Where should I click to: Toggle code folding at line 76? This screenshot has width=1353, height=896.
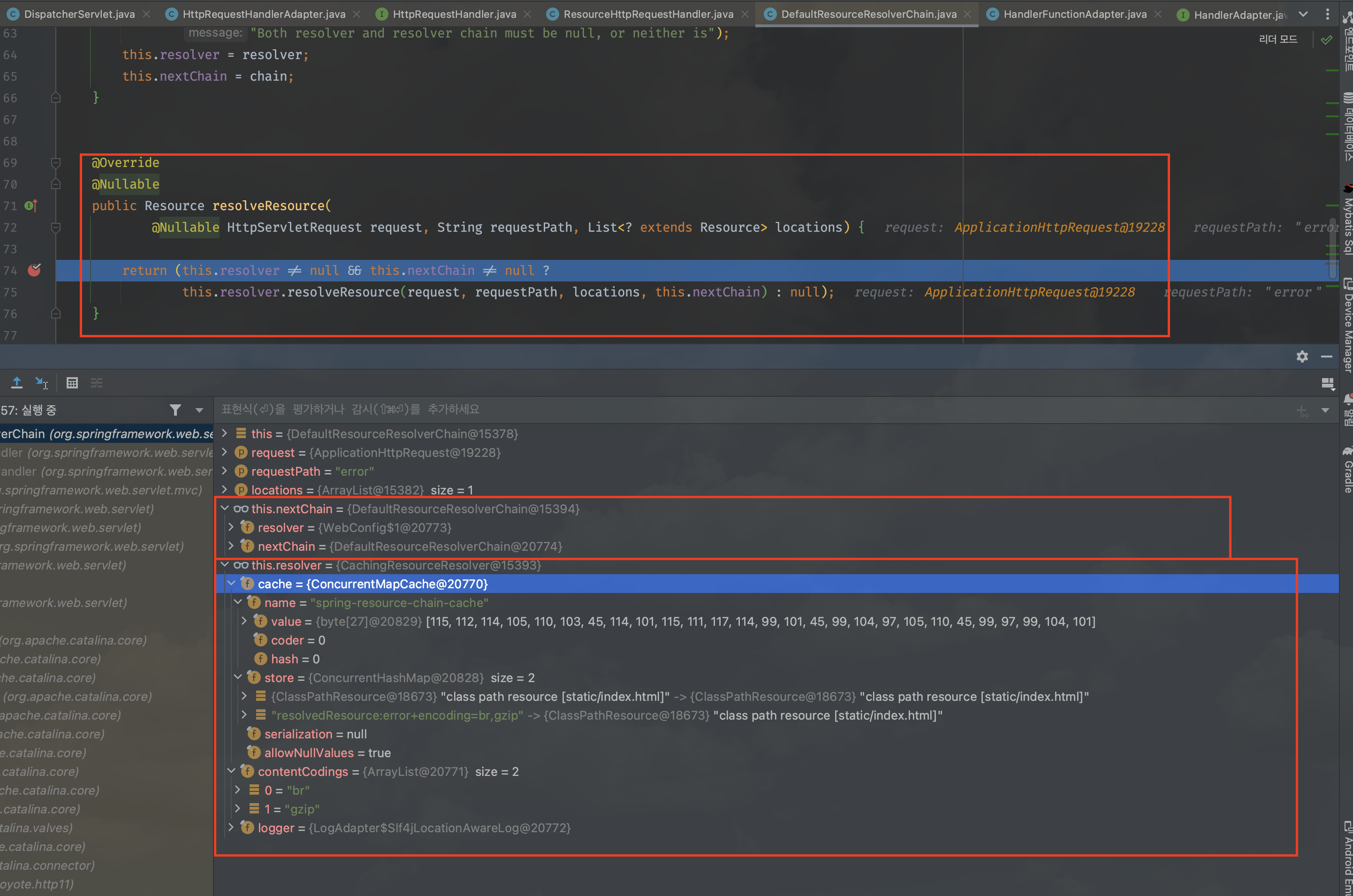click(55, 313)
